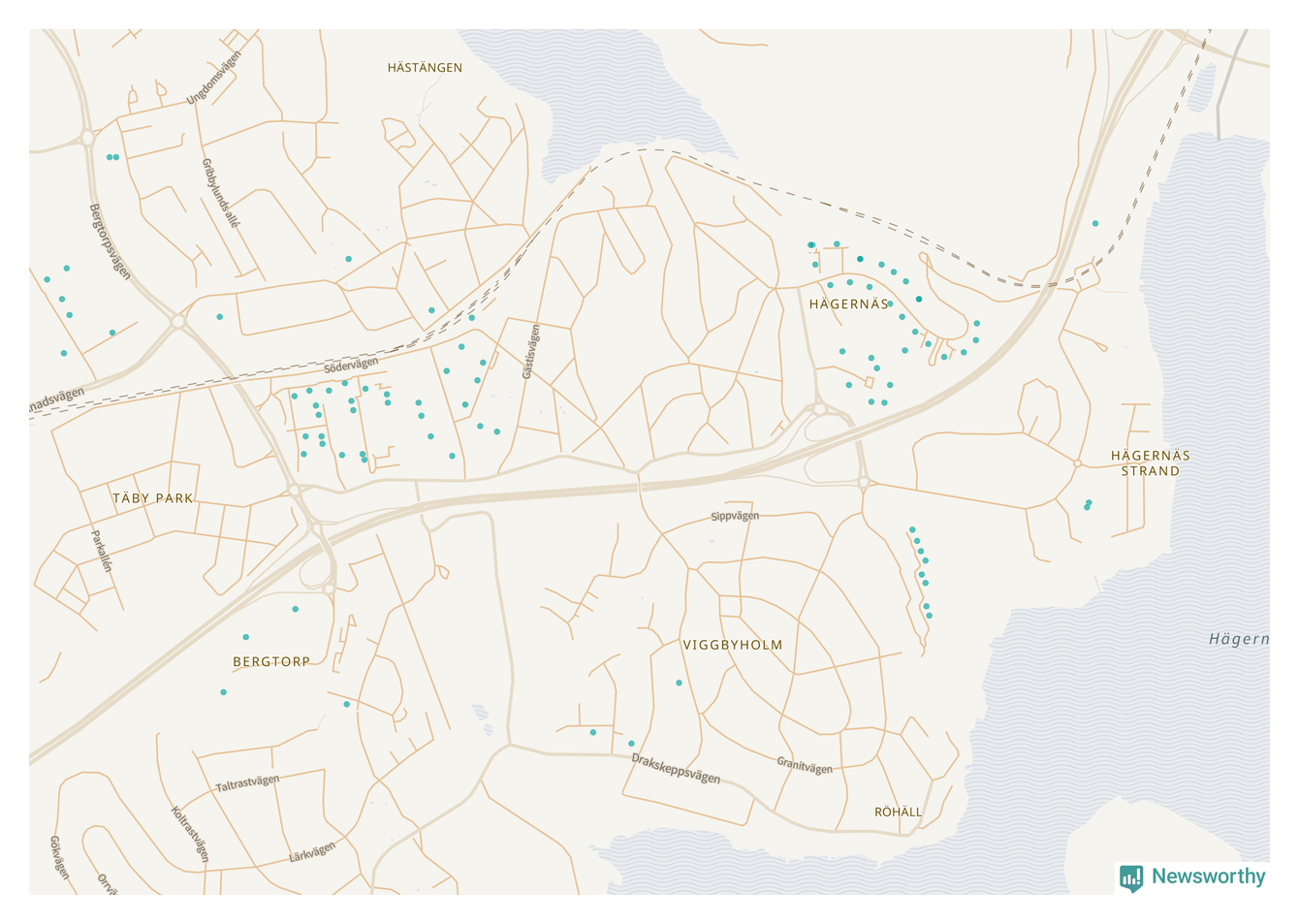Click the Drakskeppsvägen road label
Image resolution: width=1299 pixels, height=924 pixels.
tap(676, 769)
